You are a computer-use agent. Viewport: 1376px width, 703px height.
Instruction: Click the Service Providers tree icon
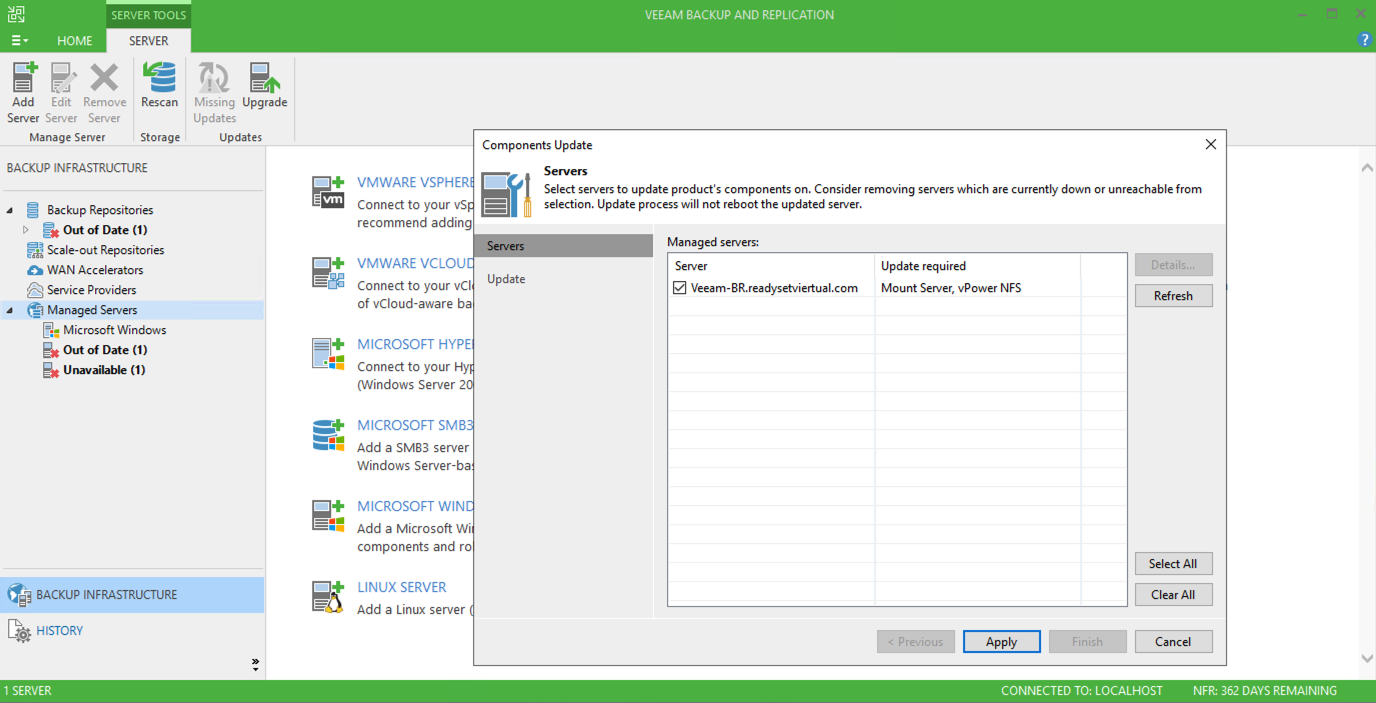pos(34,290)
